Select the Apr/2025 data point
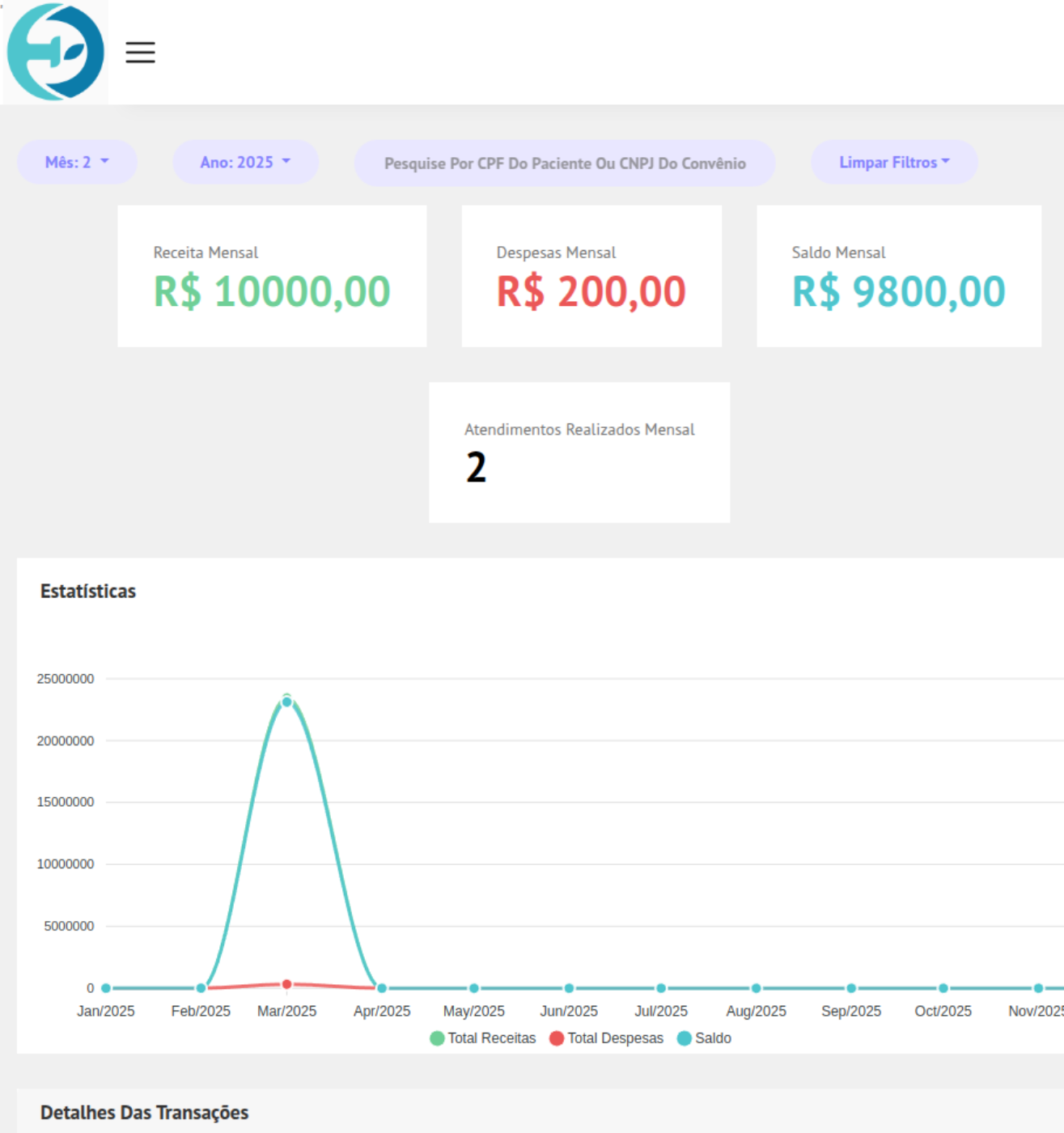The image size is (1064, 1133). click(382, 988)
